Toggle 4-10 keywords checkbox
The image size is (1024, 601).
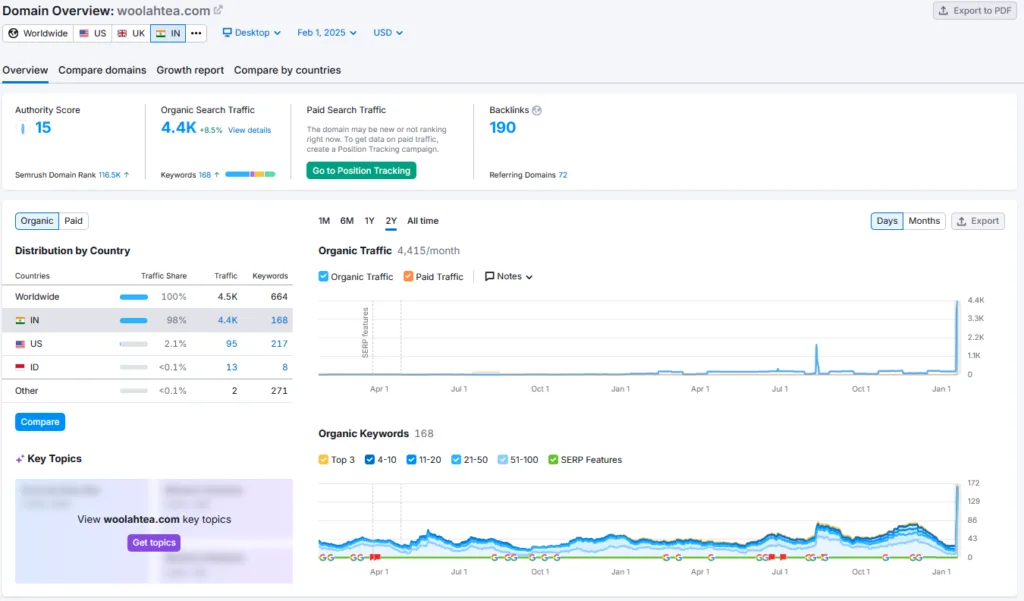pyautogui.click(x=370, y=459)
